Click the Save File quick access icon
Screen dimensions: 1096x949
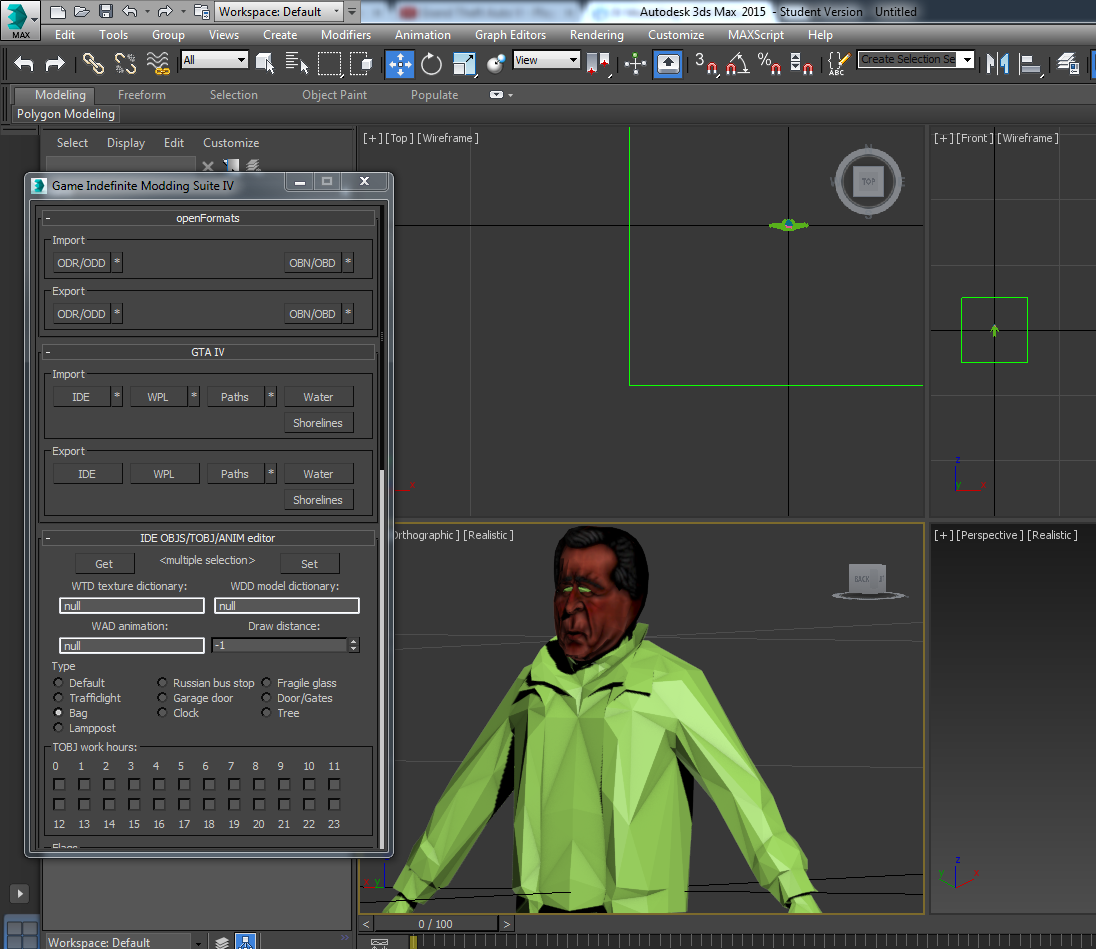[x=106, y=11]
